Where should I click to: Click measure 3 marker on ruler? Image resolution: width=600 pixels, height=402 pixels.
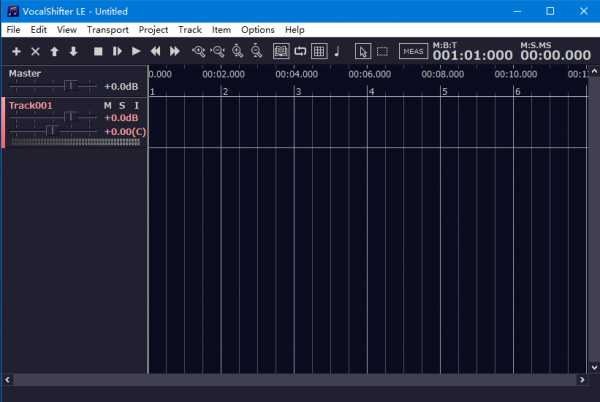coord(298,92)
